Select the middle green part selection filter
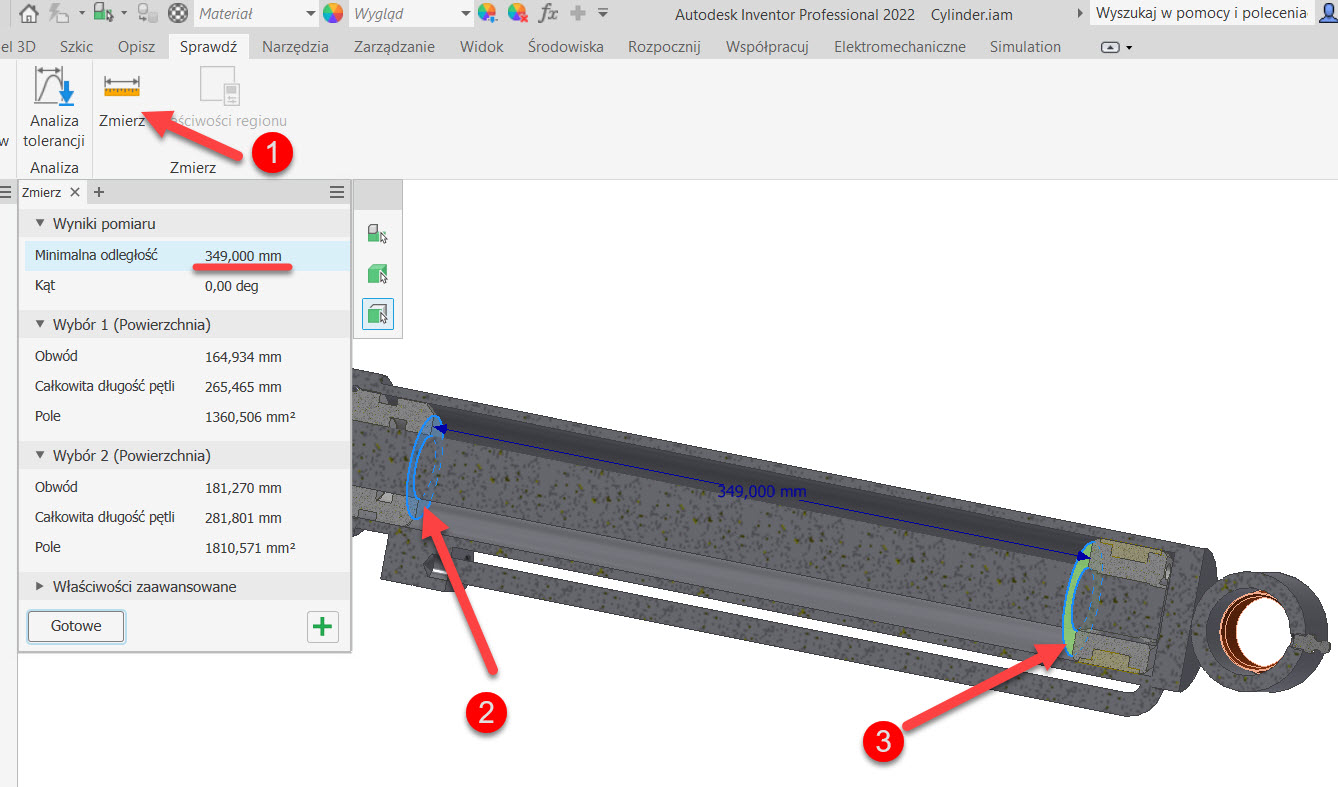The image size is (1338, 787). click(x=377, y=274)
